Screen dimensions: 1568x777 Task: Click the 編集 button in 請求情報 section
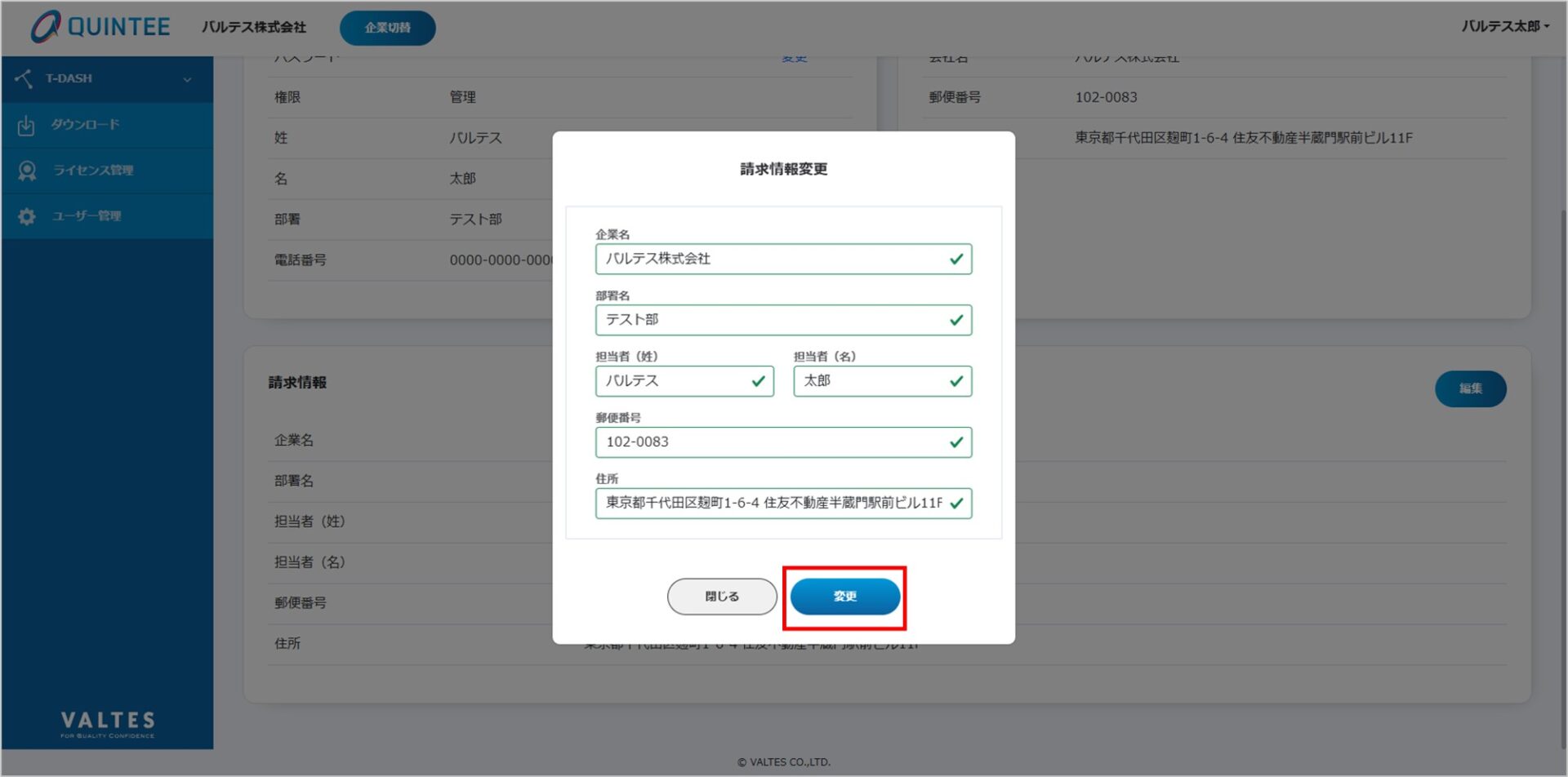(1470, 388)
